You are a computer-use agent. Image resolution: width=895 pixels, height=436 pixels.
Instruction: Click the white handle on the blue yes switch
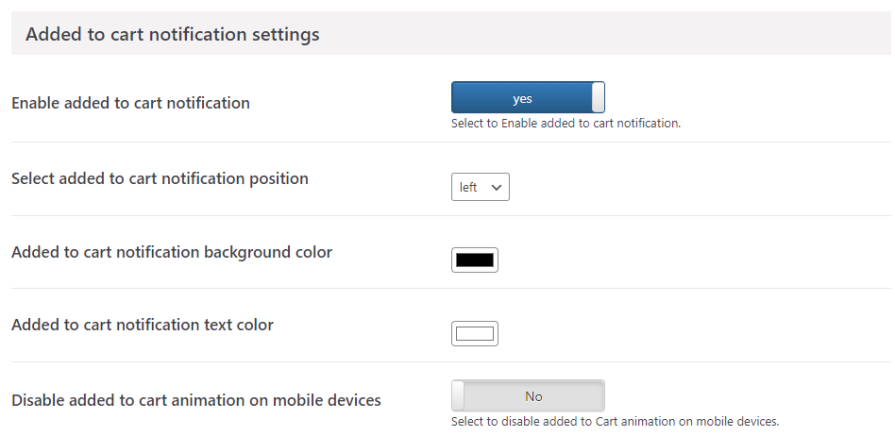(598, 98)
